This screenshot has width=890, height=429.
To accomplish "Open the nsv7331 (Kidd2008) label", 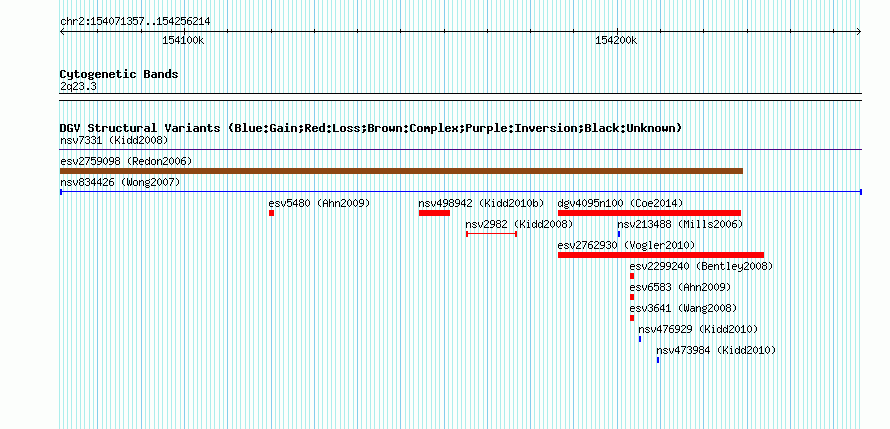I will (114, 140).
